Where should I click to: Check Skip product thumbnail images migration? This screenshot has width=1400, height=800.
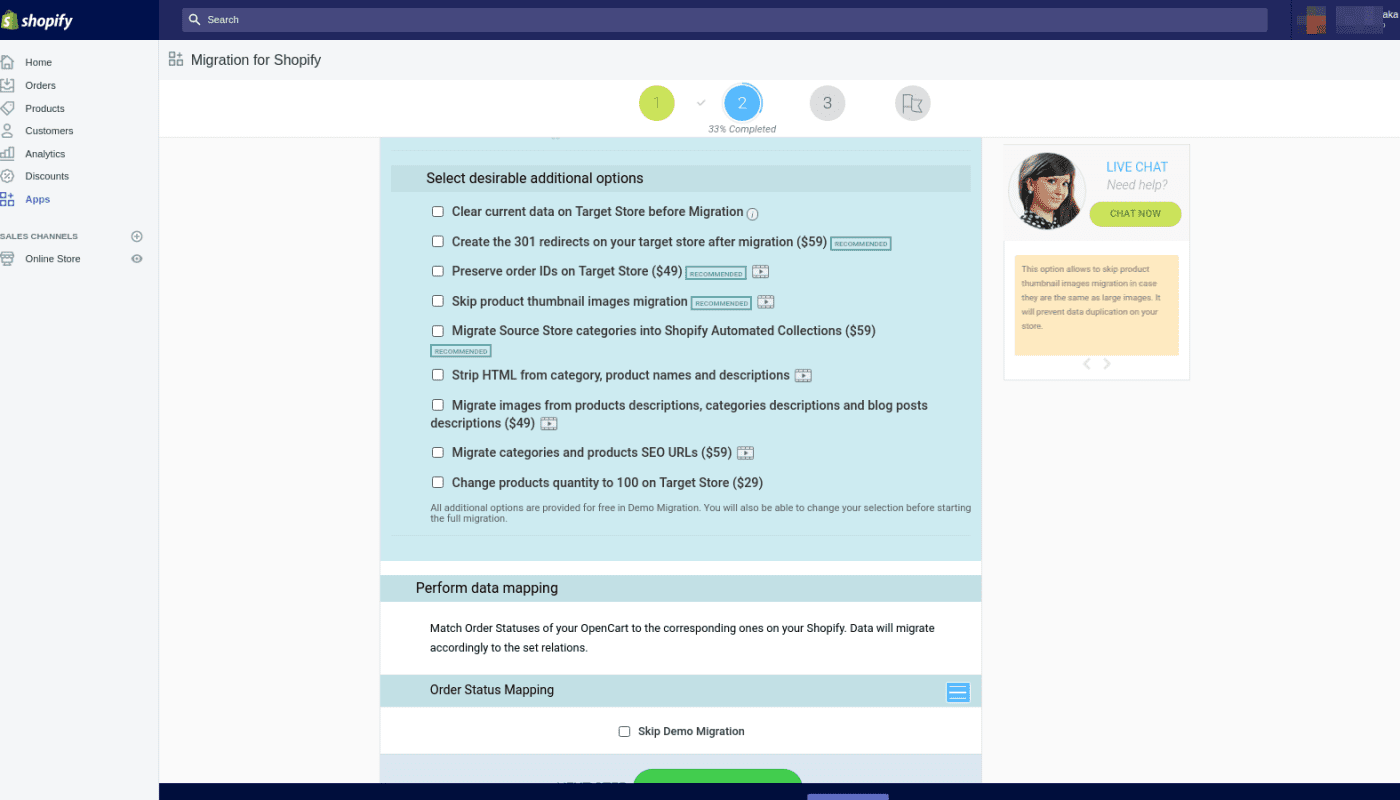click(x=438, y=301)
